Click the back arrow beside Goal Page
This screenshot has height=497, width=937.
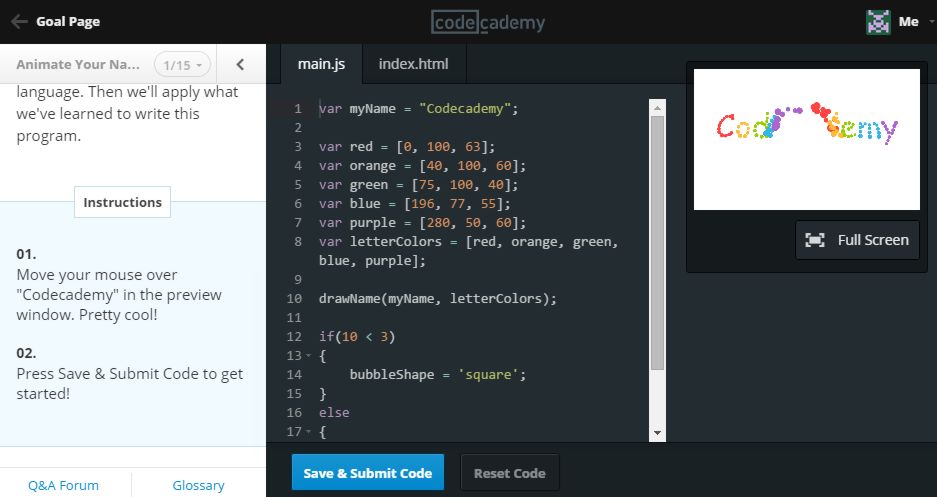(19, 22)
